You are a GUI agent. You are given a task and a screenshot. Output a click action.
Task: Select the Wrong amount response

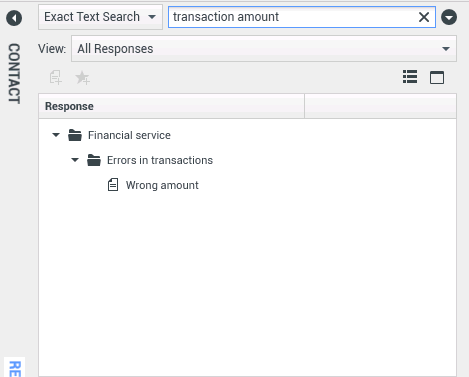click(162, 185)
